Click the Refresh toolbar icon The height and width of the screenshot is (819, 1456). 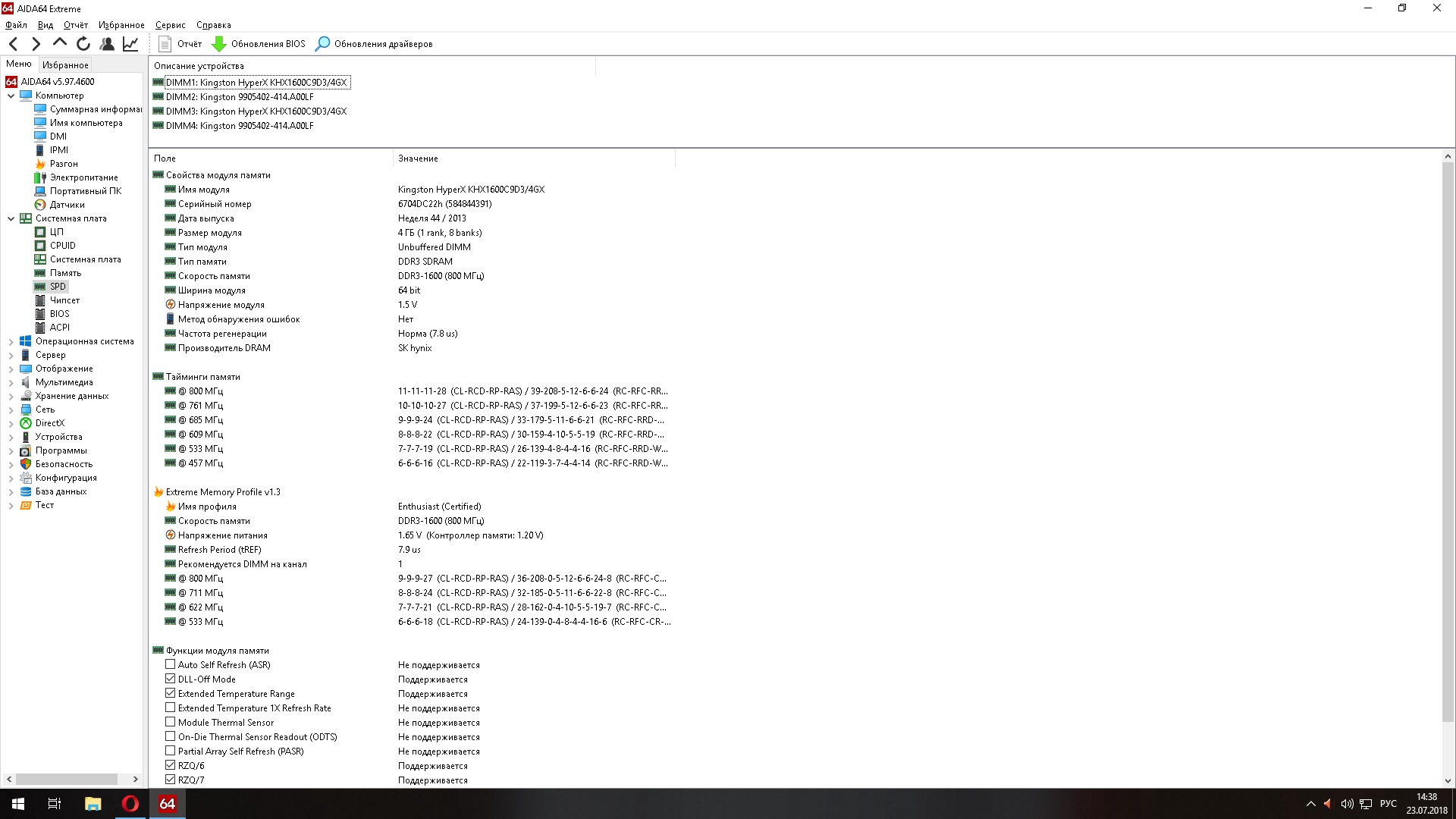pos(83,44)
